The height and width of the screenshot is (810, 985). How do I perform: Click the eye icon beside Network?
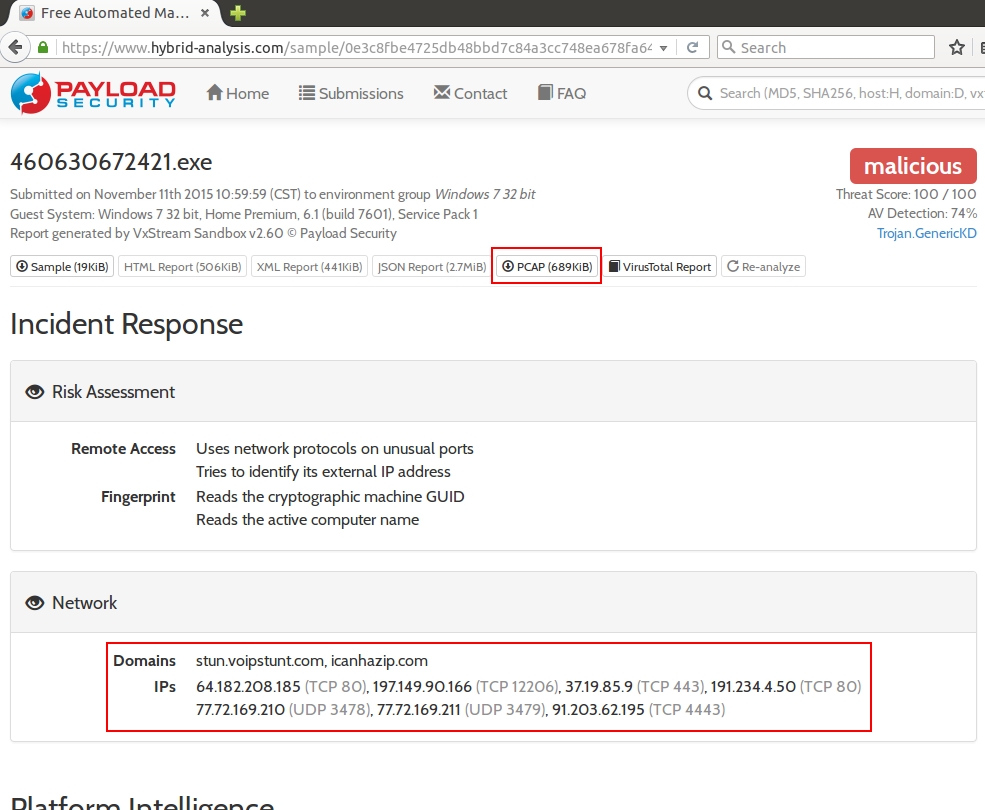[35, 603]
